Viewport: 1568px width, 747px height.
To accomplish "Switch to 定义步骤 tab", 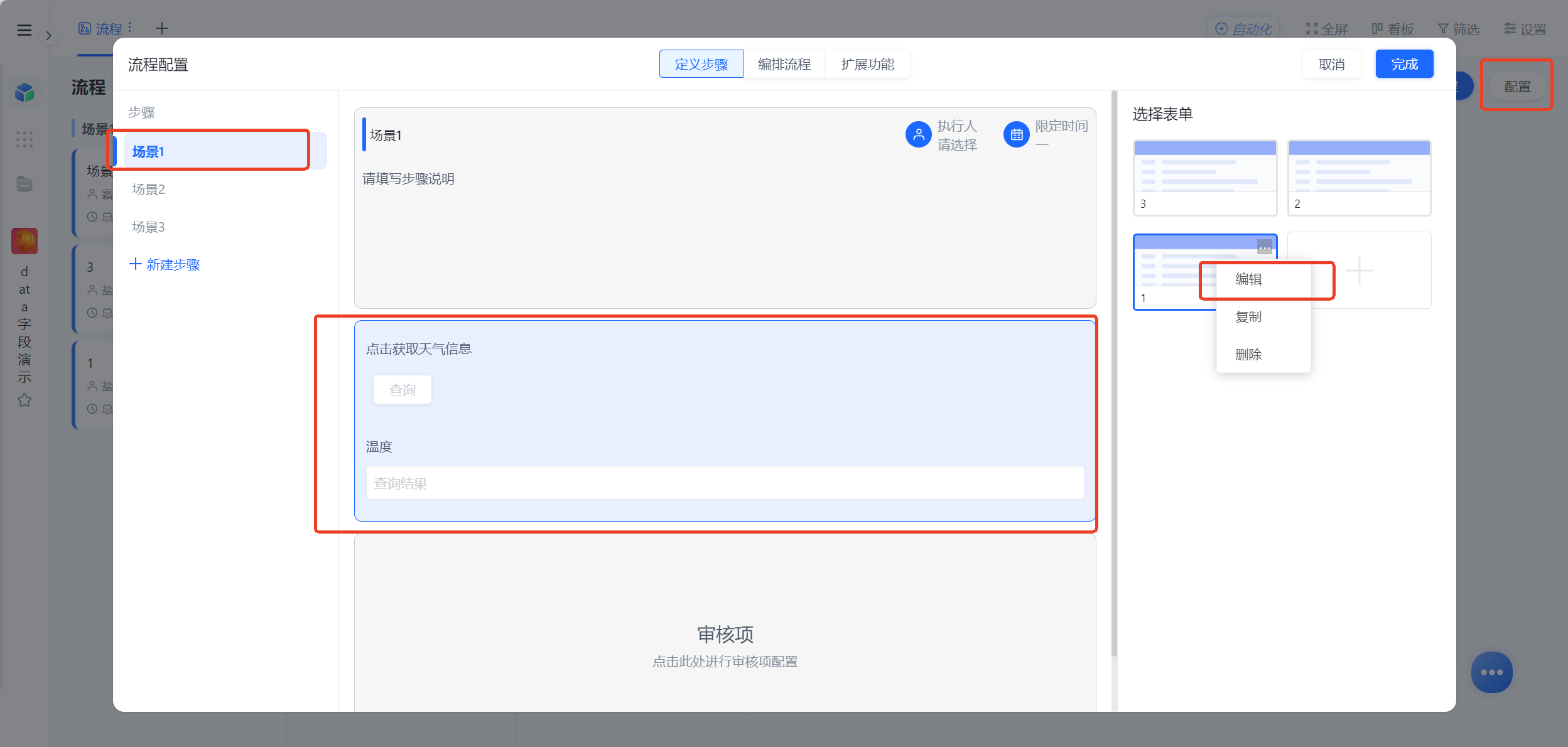I will pyautogui.click(x=701, y=64).
